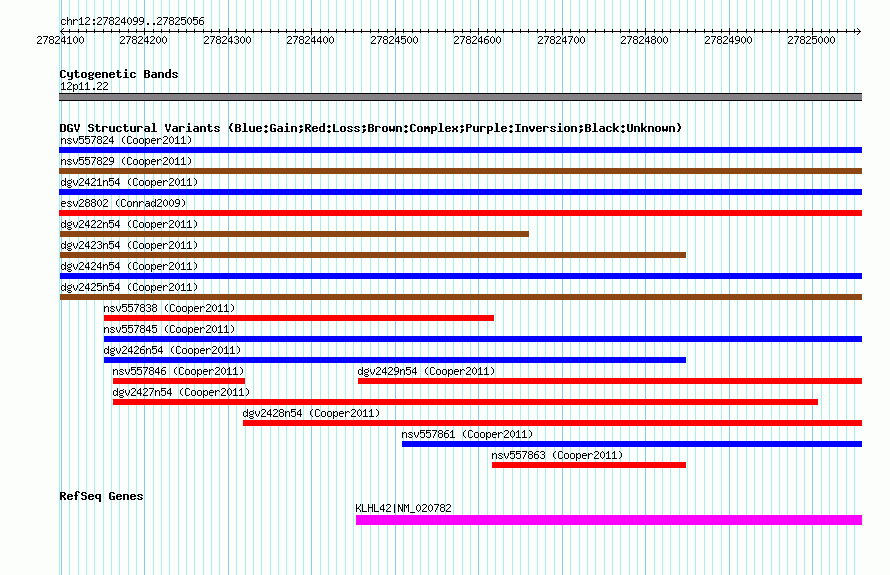Click the RefSeq Genes track title
The image size is (890, 575).
coord(101,496)
